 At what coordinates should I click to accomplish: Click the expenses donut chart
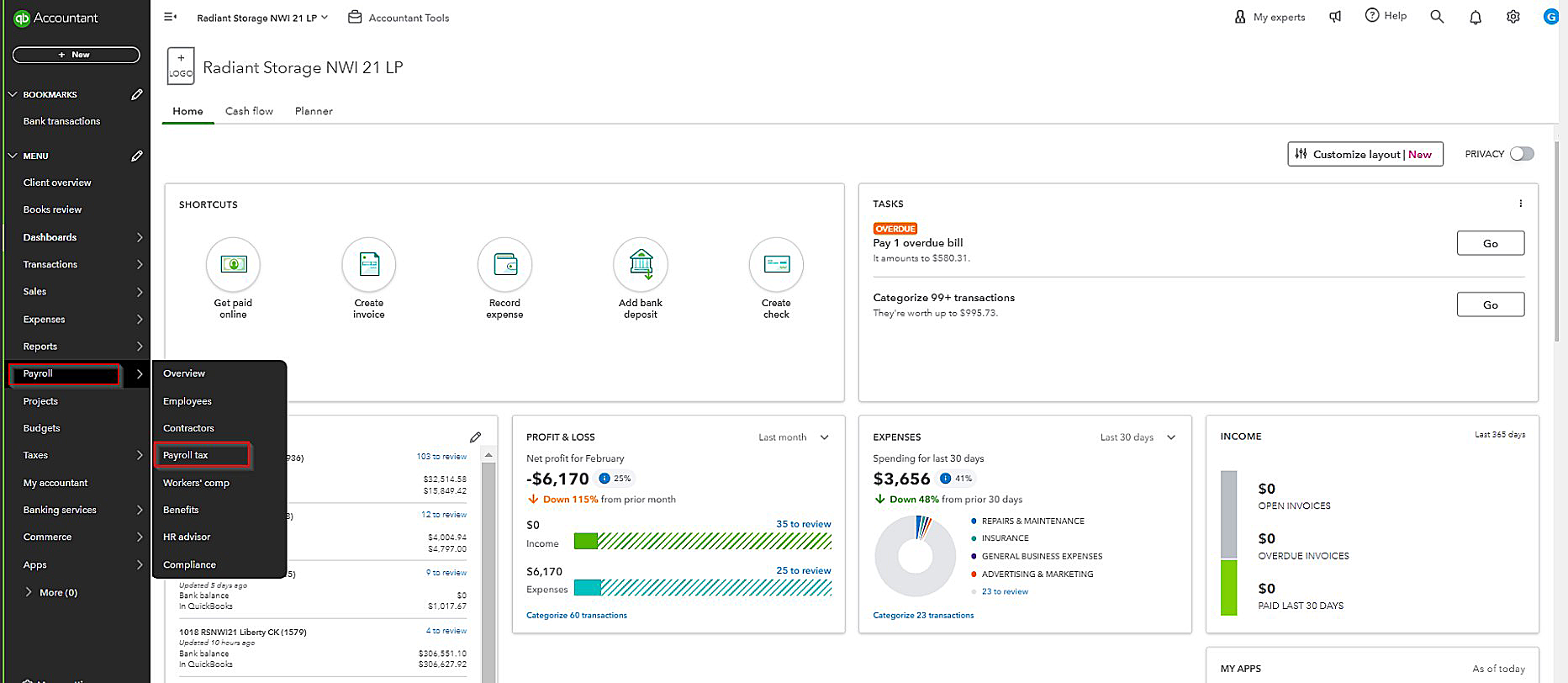pyautogui.click(x=915, y=556)
